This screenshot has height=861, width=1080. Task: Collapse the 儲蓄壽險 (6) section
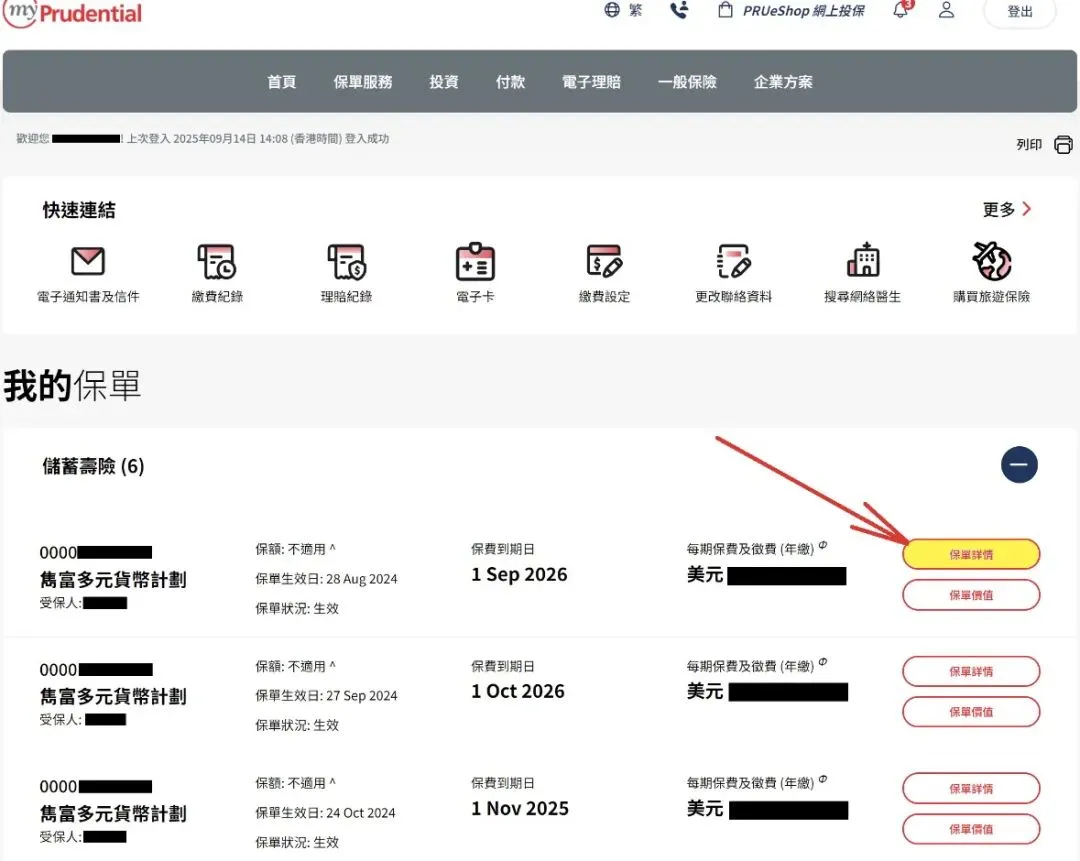click(1019, 465)
